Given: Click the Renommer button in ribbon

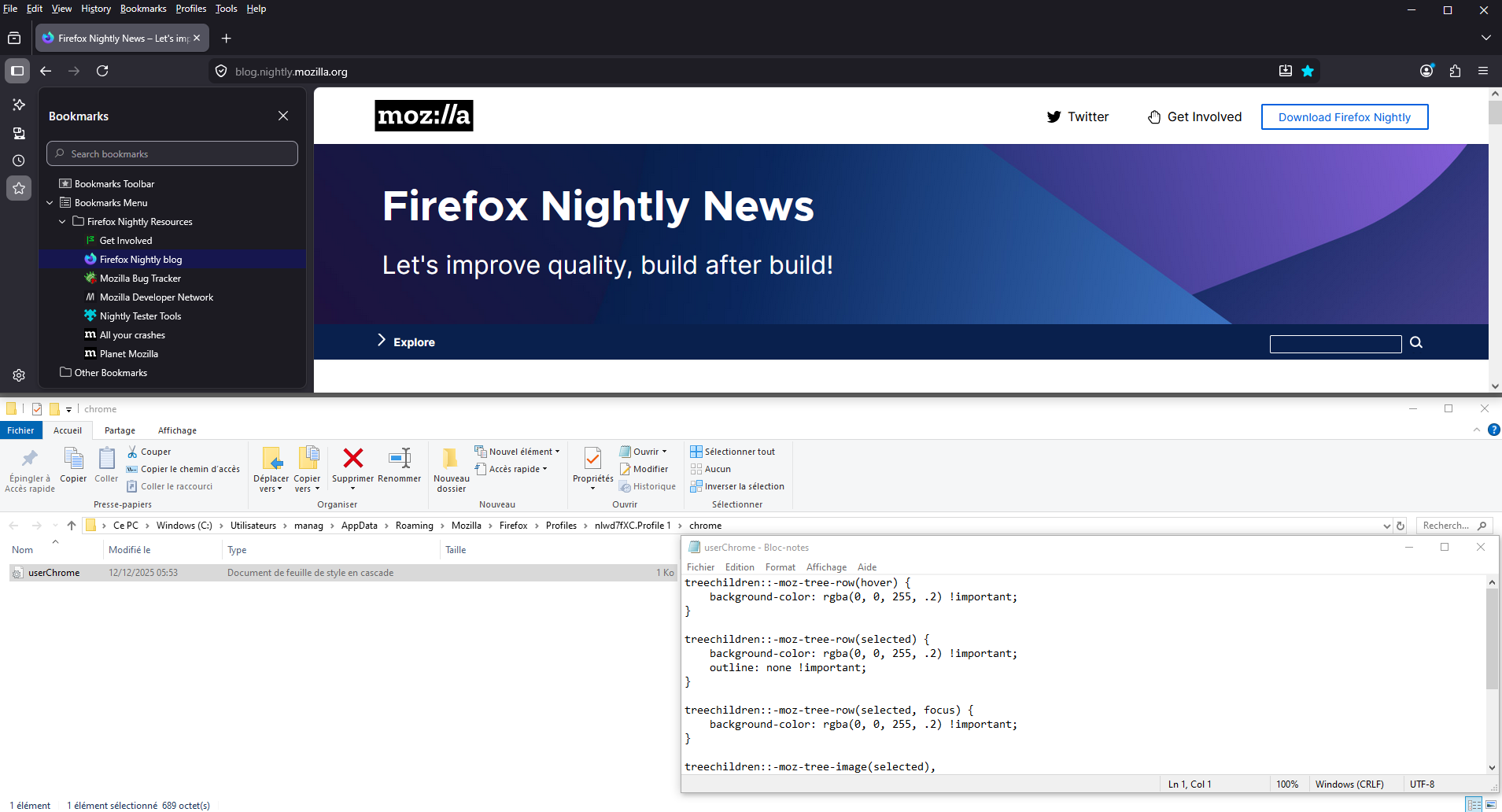Looking at the screenshot, I should pos(400,463).
